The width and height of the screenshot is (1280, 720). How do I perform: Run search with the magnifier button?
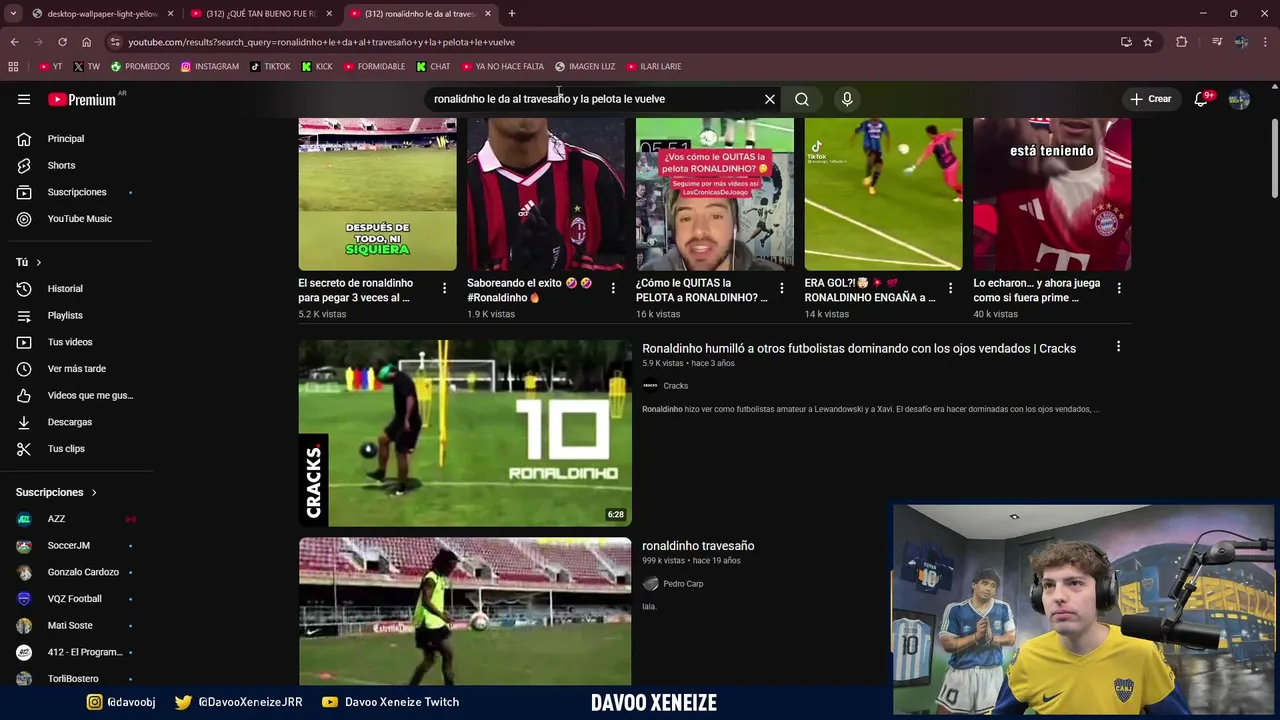[x=802, y=99]
